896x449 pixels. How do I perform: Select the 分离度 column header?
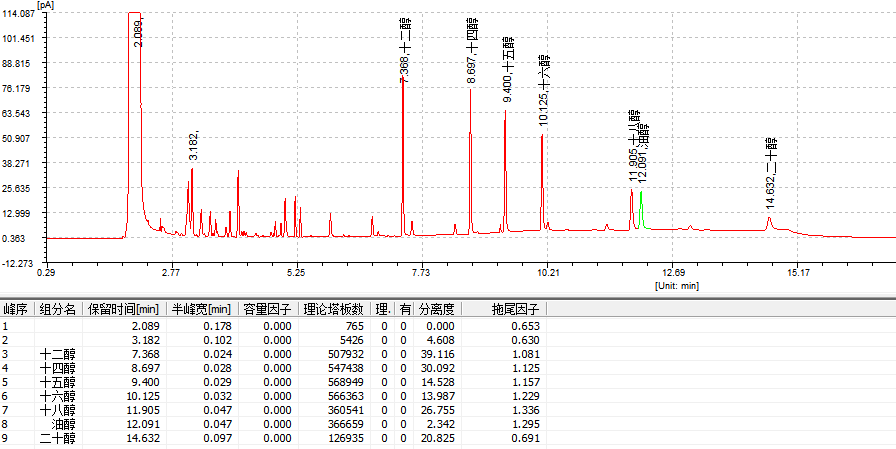436,309
